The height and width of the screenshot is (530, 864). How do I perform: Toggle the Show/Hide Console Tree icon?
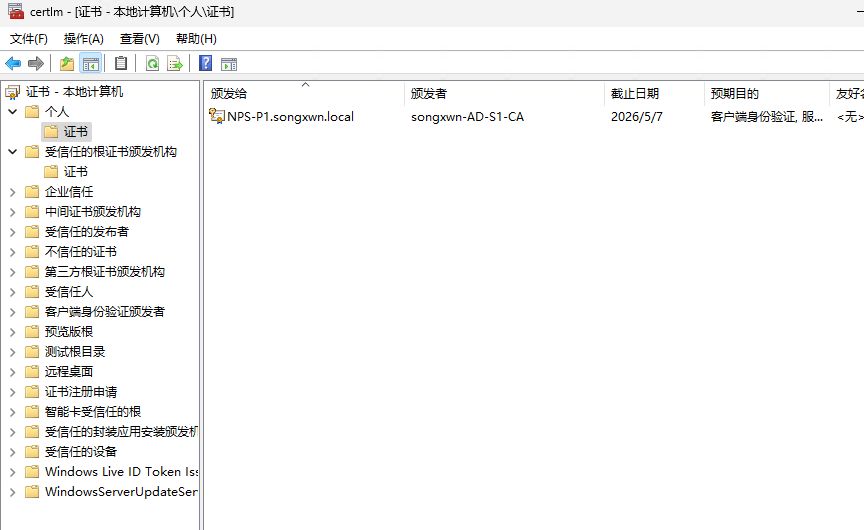(90, 64)
